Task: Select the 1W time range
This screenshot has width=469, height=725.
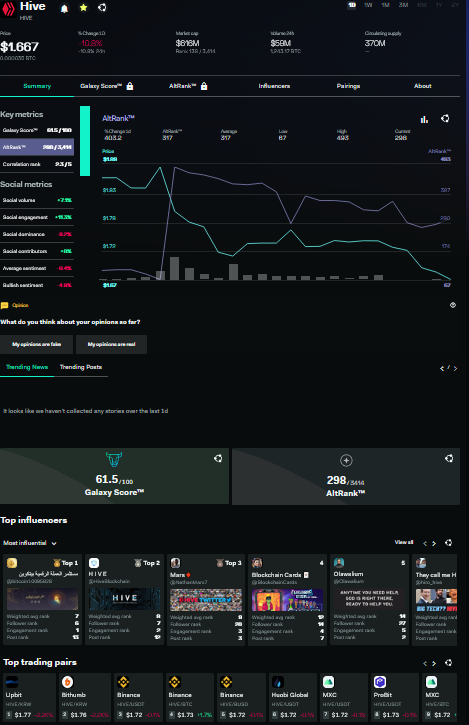Action: [368, 5]
